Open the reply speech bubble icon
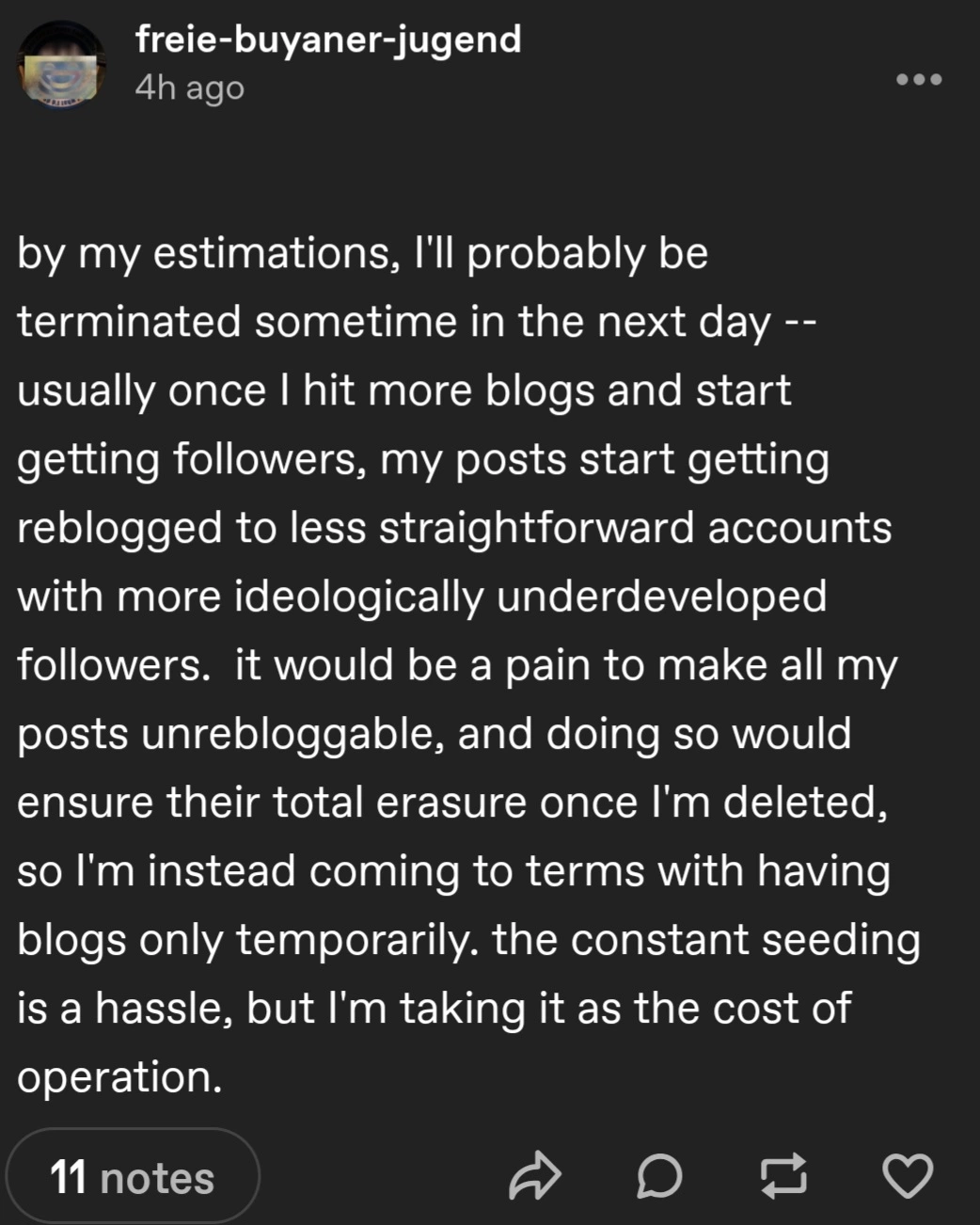Viewport: 980px width, 1225px height. [659, 1176]
